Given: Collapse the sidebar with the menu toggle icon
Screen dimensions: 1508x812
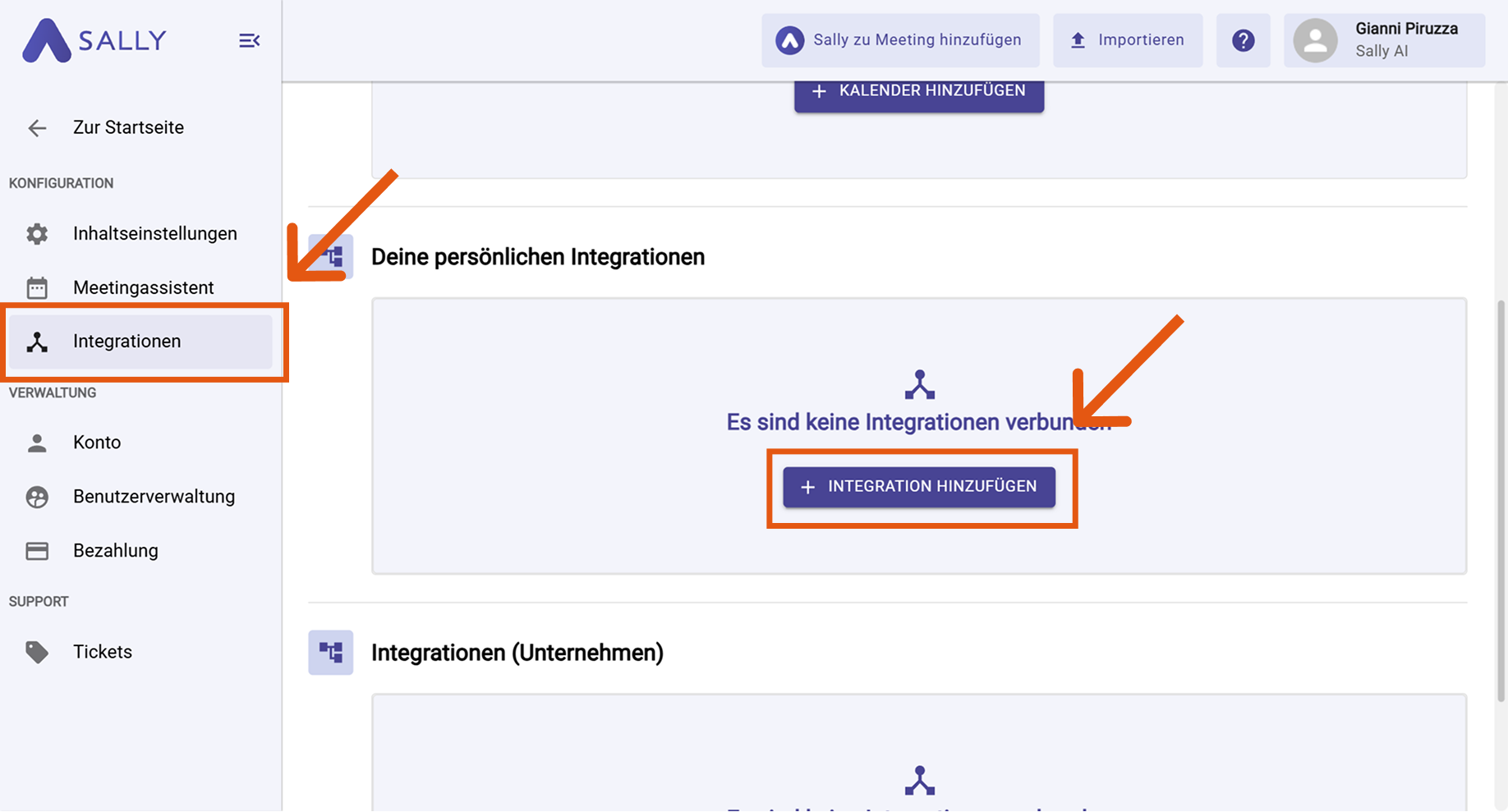Looking at the screenshot, I should pos(249,40).
